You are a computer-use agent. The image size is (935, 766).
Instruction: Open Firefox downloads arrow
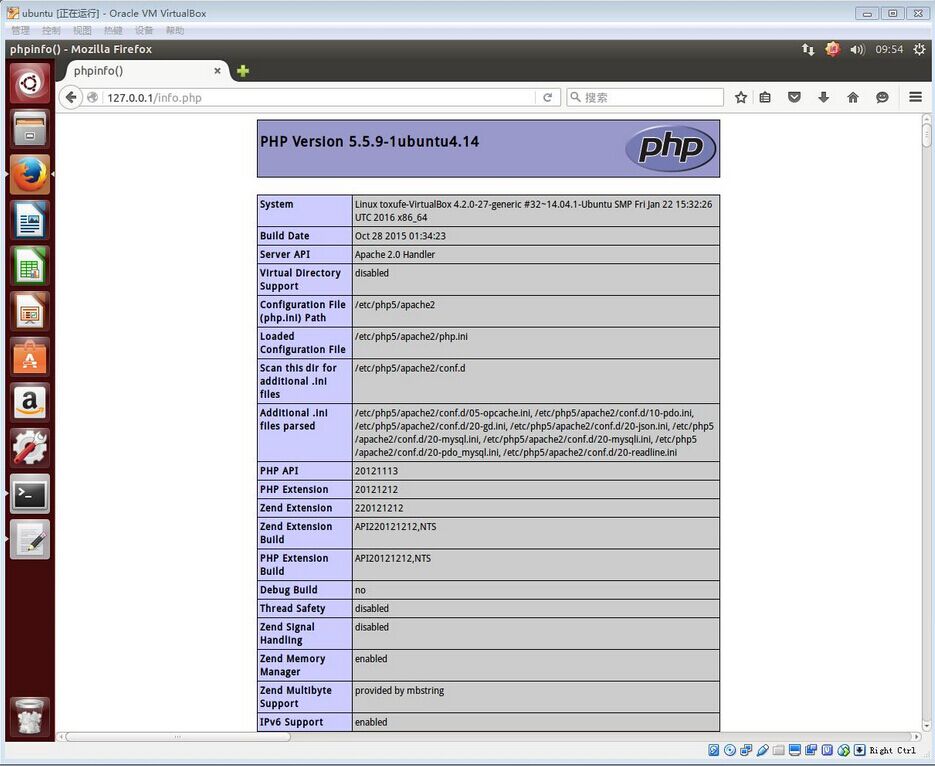coord(823,97)
